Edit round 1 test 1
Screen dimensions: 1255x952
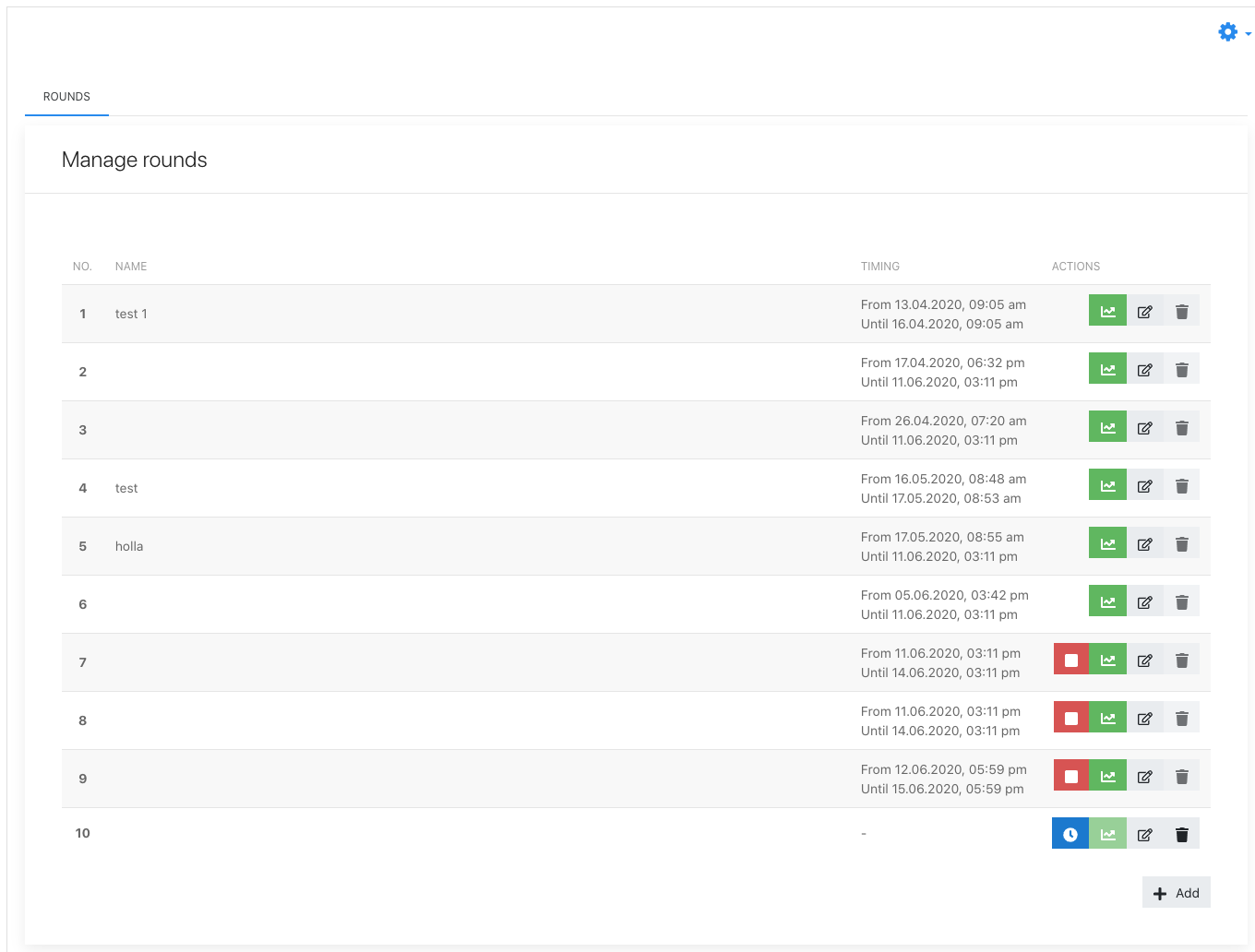coord(1145,311)
